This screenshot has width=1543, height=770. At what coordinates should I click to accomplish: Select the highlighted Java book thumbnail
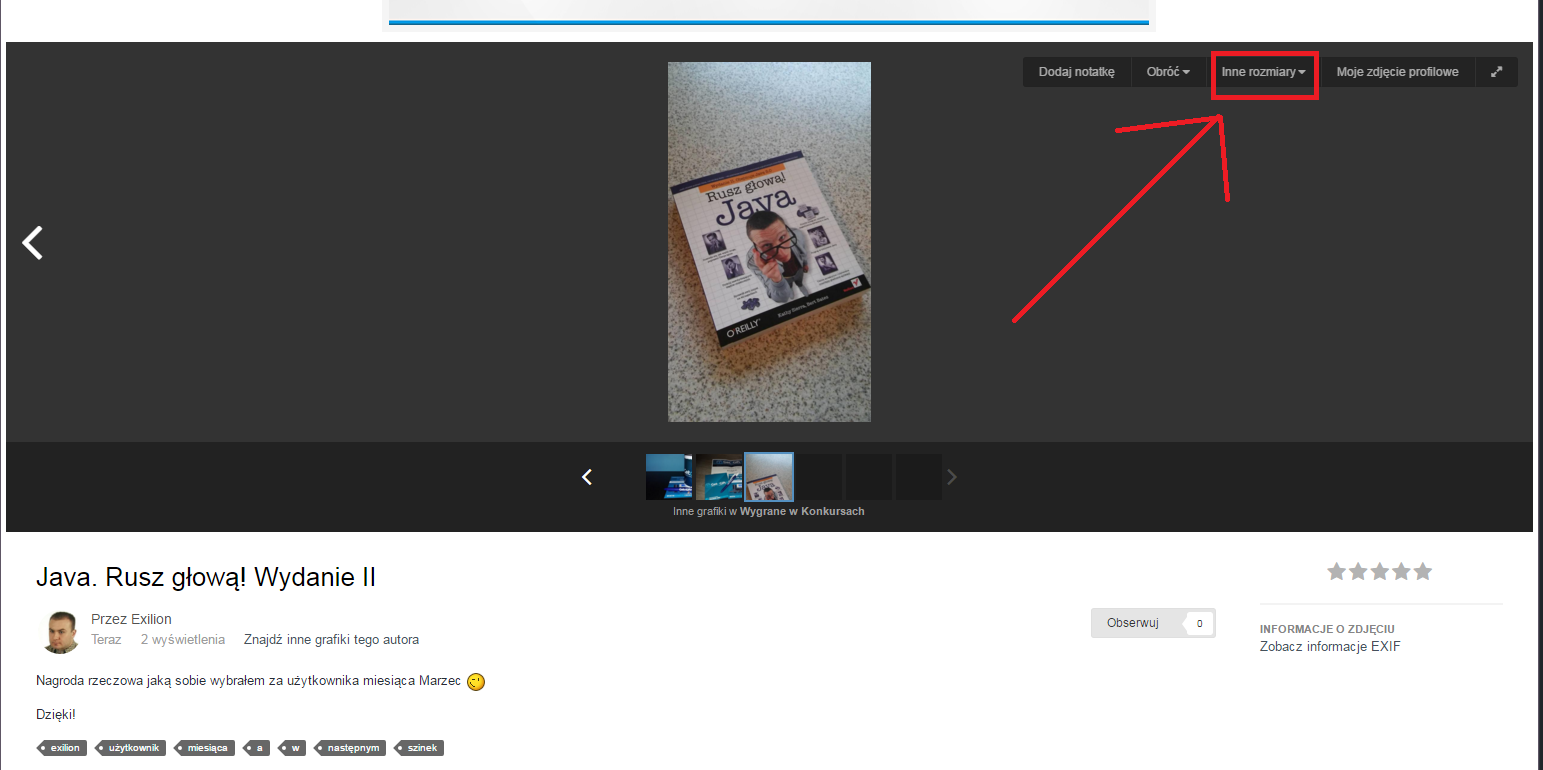[769, 477]
